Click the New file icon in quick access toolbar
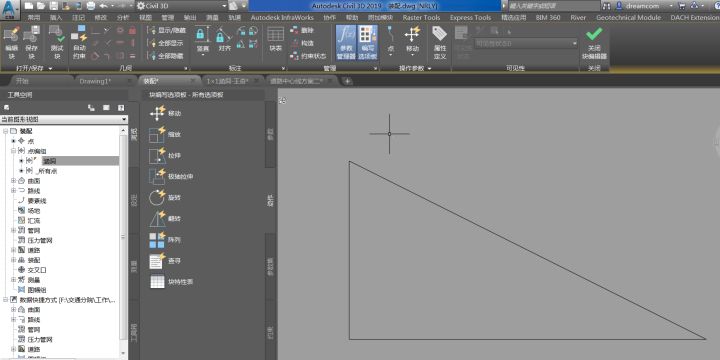 [29, 6]
